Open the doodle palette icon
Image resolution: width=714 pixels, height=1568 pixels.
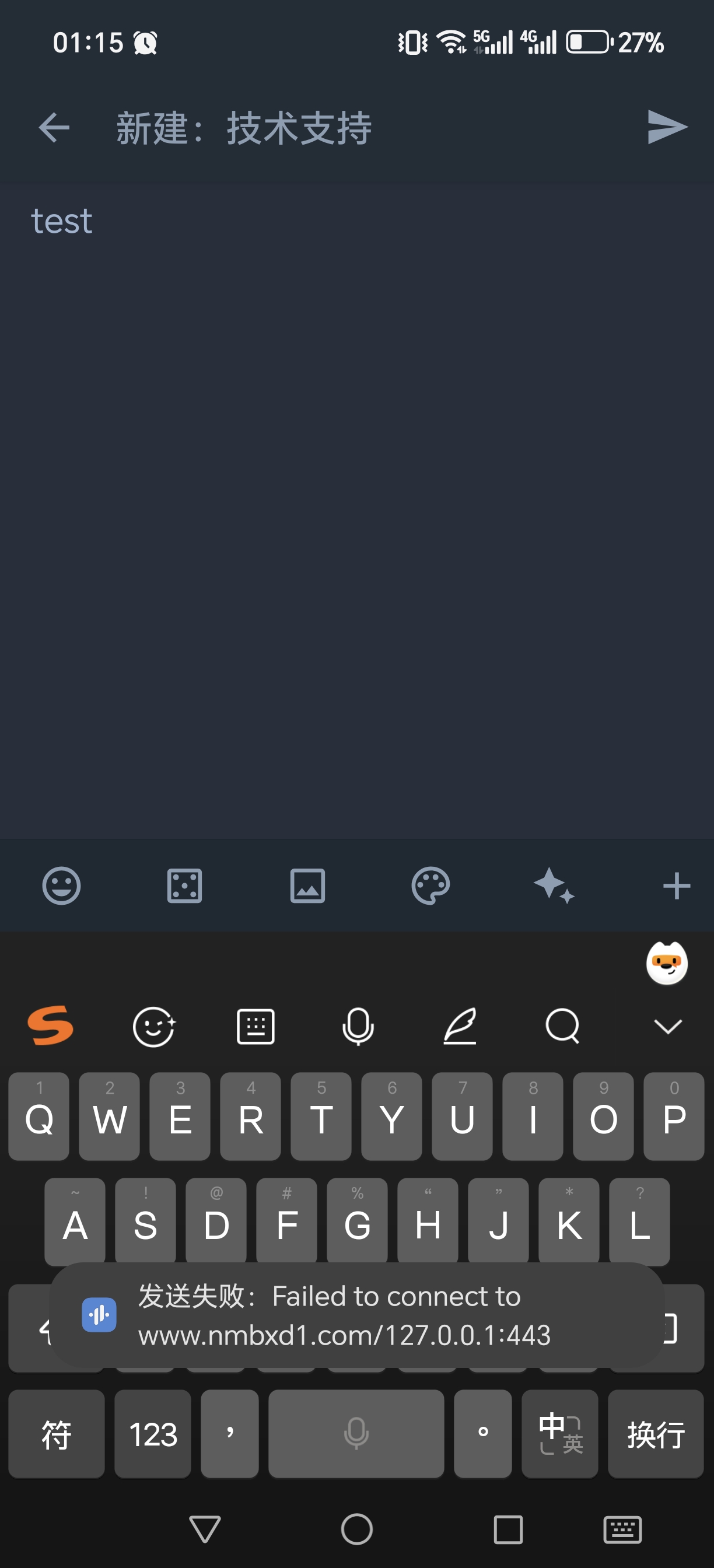click(430, 885)
